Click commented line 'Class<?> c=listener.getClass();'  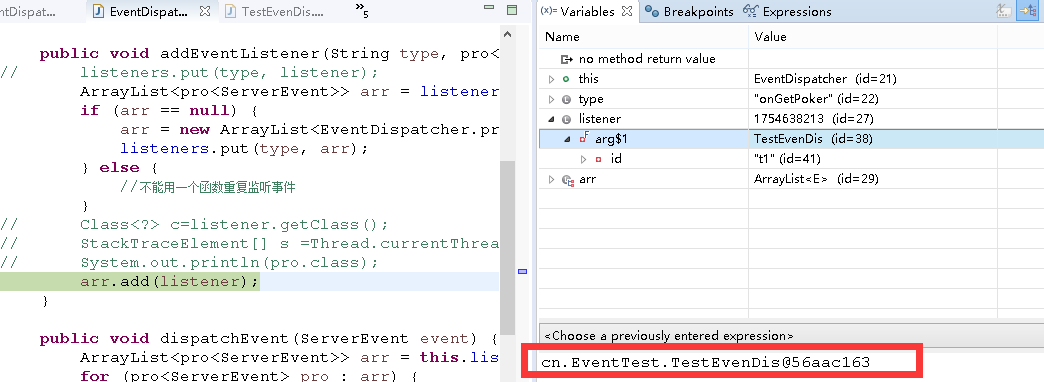[234, 224]
